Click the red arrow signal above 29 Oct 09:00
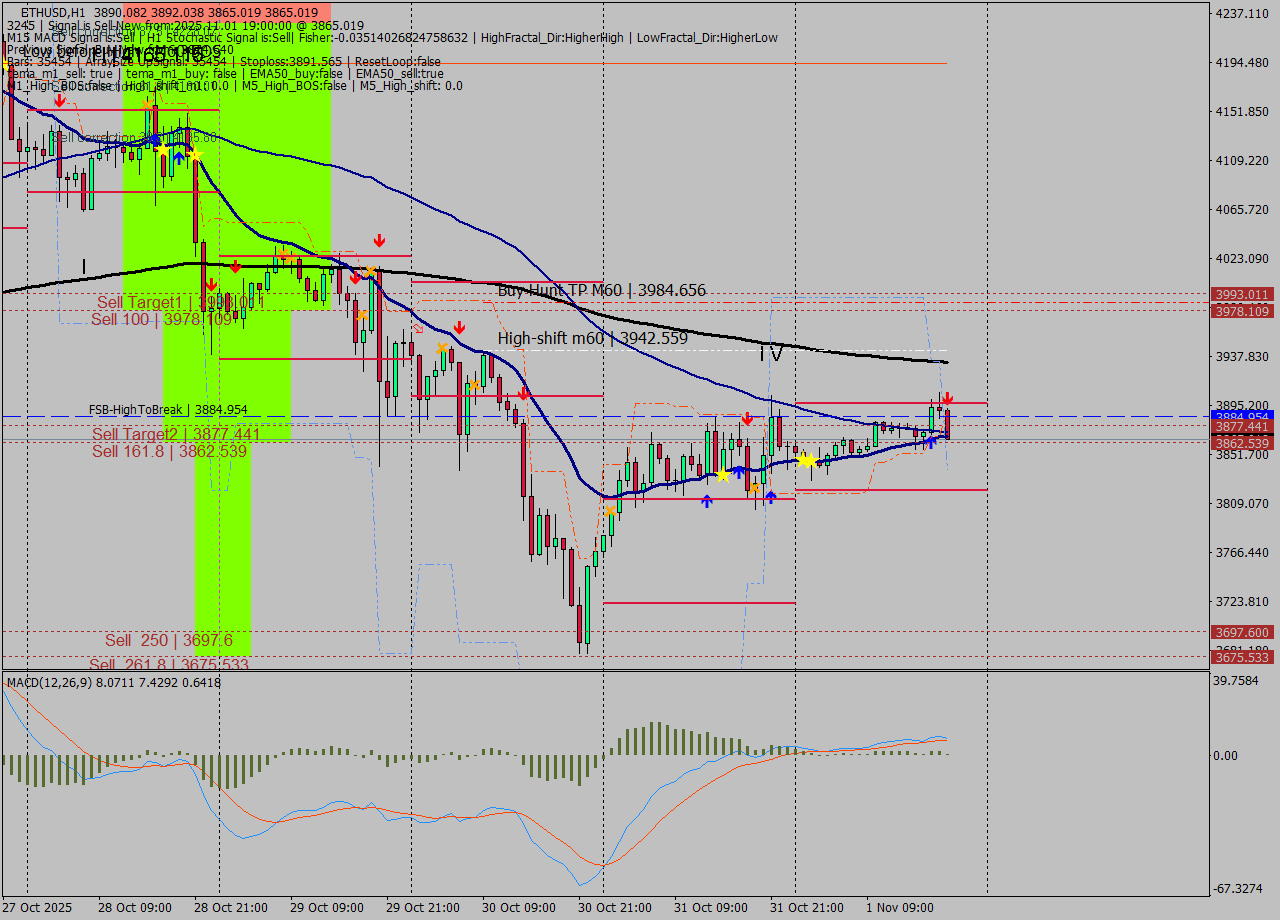1280x920 pixels. click(379, 240)
